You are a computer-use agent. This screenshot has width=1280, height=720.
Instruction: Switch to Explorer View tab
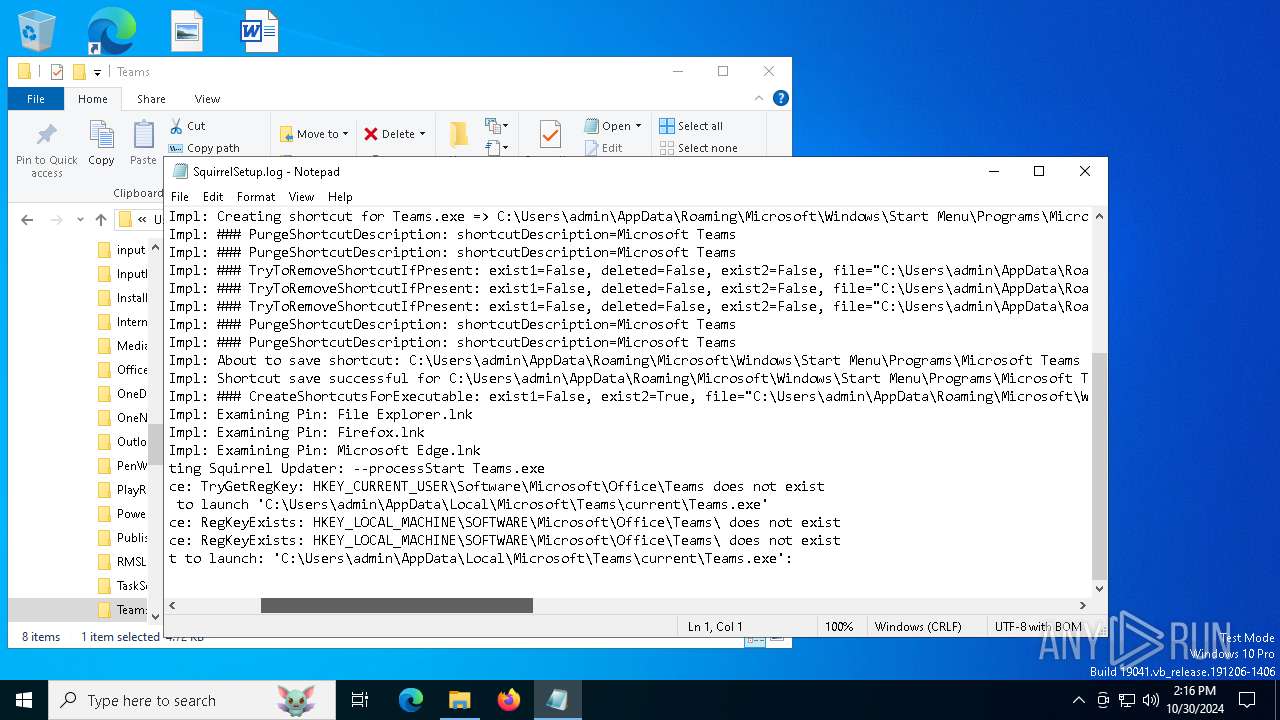[x=207, y=99]
